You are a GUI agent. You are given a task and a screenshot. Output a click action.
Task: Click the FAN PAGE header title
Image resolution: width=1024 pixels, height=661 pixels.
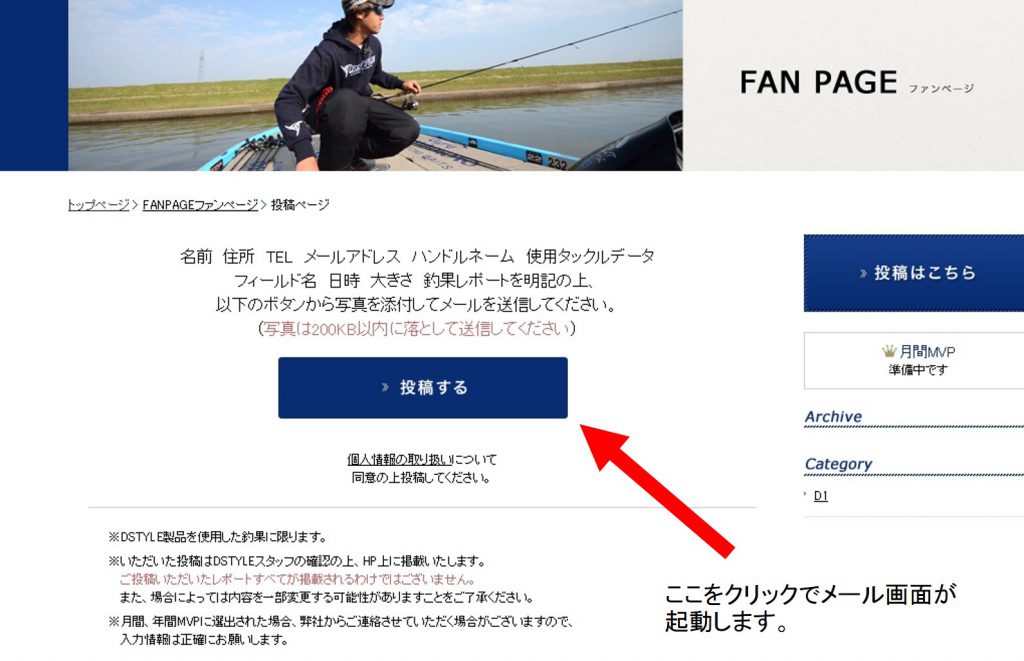pyautogui.click(x=818, y=82)
